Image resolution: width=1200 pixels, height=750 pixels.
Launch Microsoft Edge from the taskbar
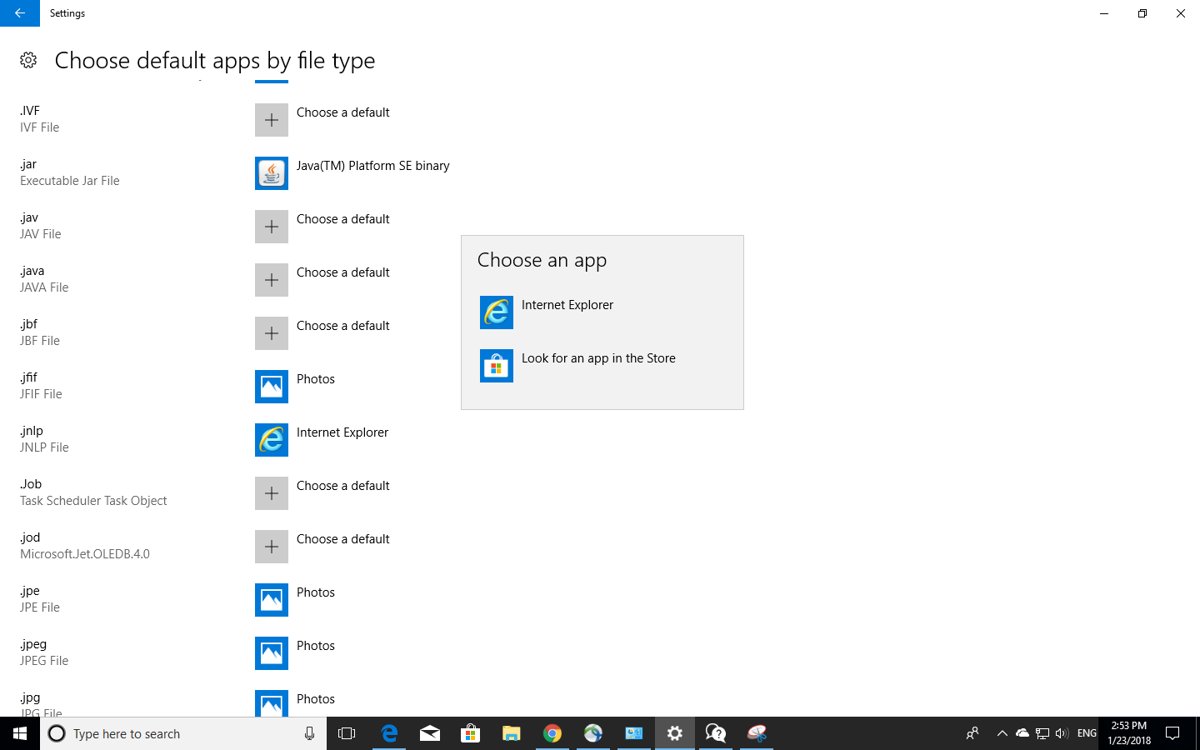(389, 734)
